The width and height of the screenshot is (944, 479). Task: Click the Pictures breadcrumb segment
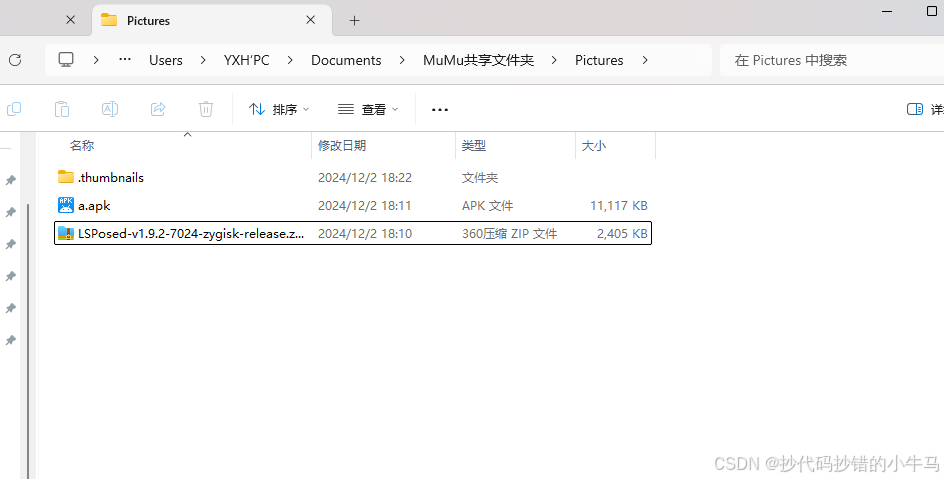(599, 60)
